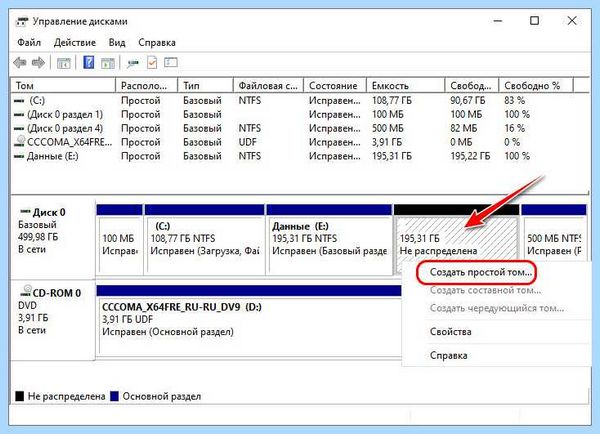Click the 108,77 ГБ capacity cell

392,101
